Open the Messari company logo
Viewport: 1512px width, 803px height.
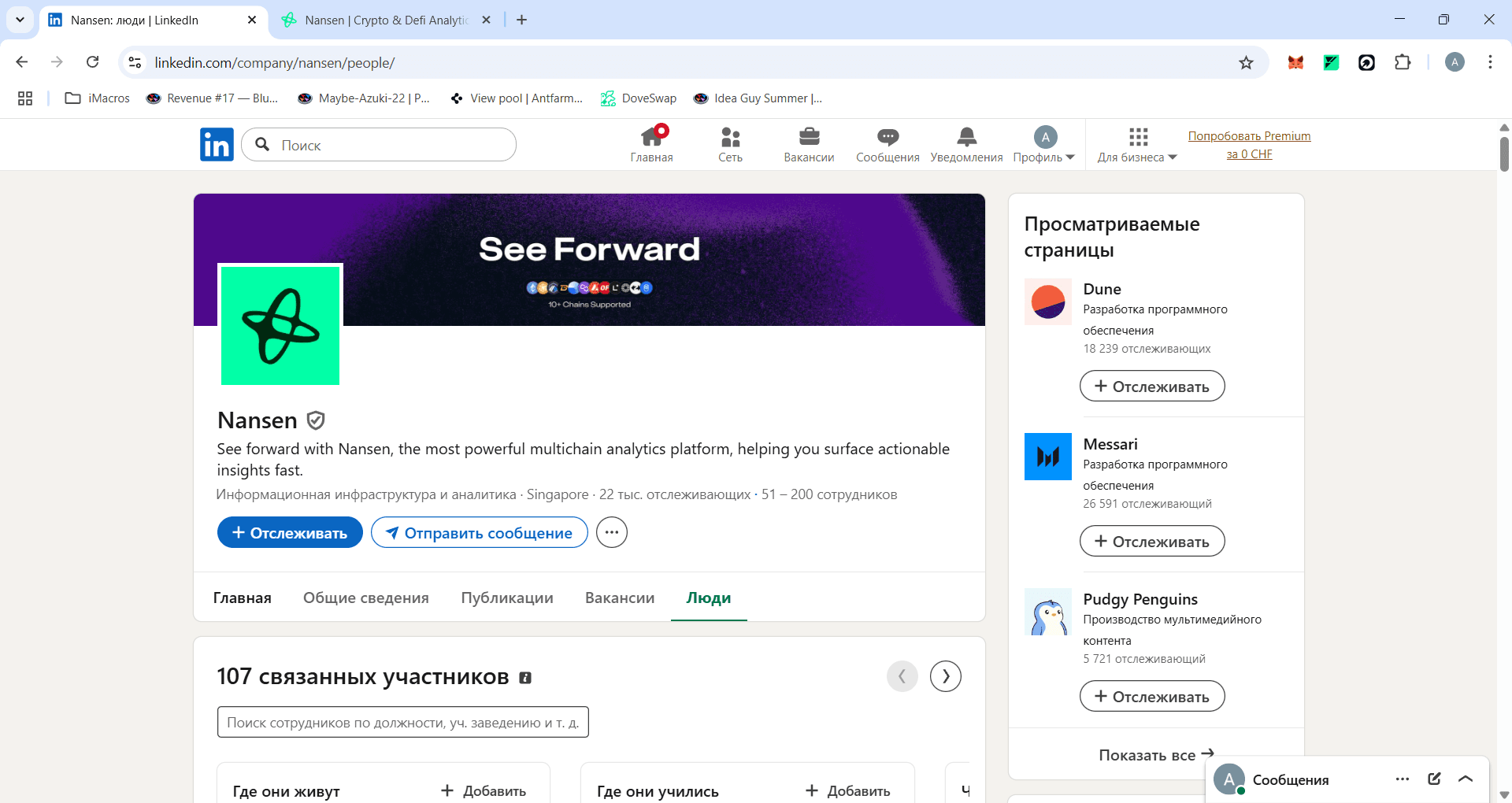pyautogui.click(x=1048, y=457)
